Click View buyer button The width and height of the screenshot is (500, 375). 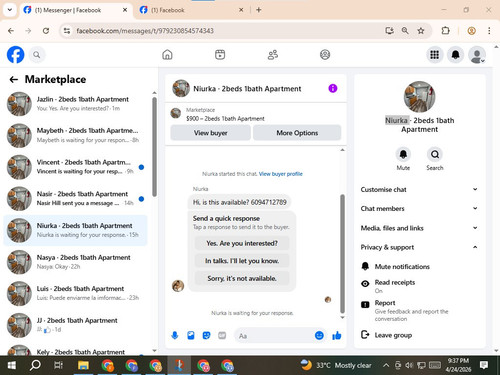(210, 133)
